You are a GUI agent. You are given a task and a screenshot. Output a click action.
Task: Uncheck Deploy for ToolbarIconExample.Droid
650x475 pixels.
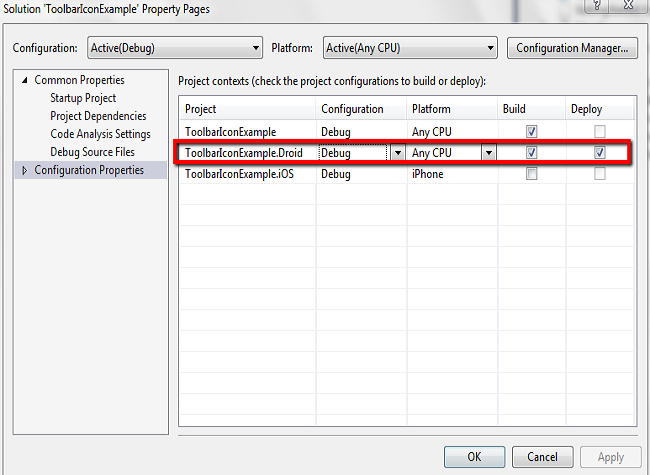coord(599,153)
